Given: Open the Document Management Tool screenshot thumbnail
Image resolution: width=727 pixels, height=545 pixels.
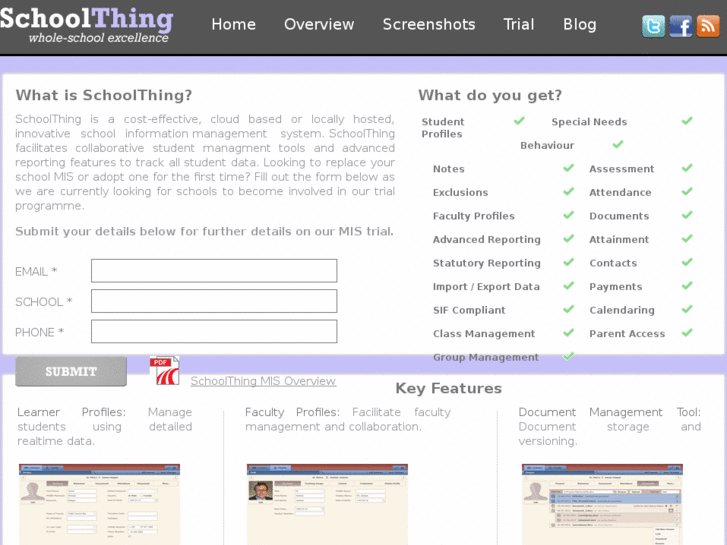Looking at the screenshot, I should pos(602,504).
